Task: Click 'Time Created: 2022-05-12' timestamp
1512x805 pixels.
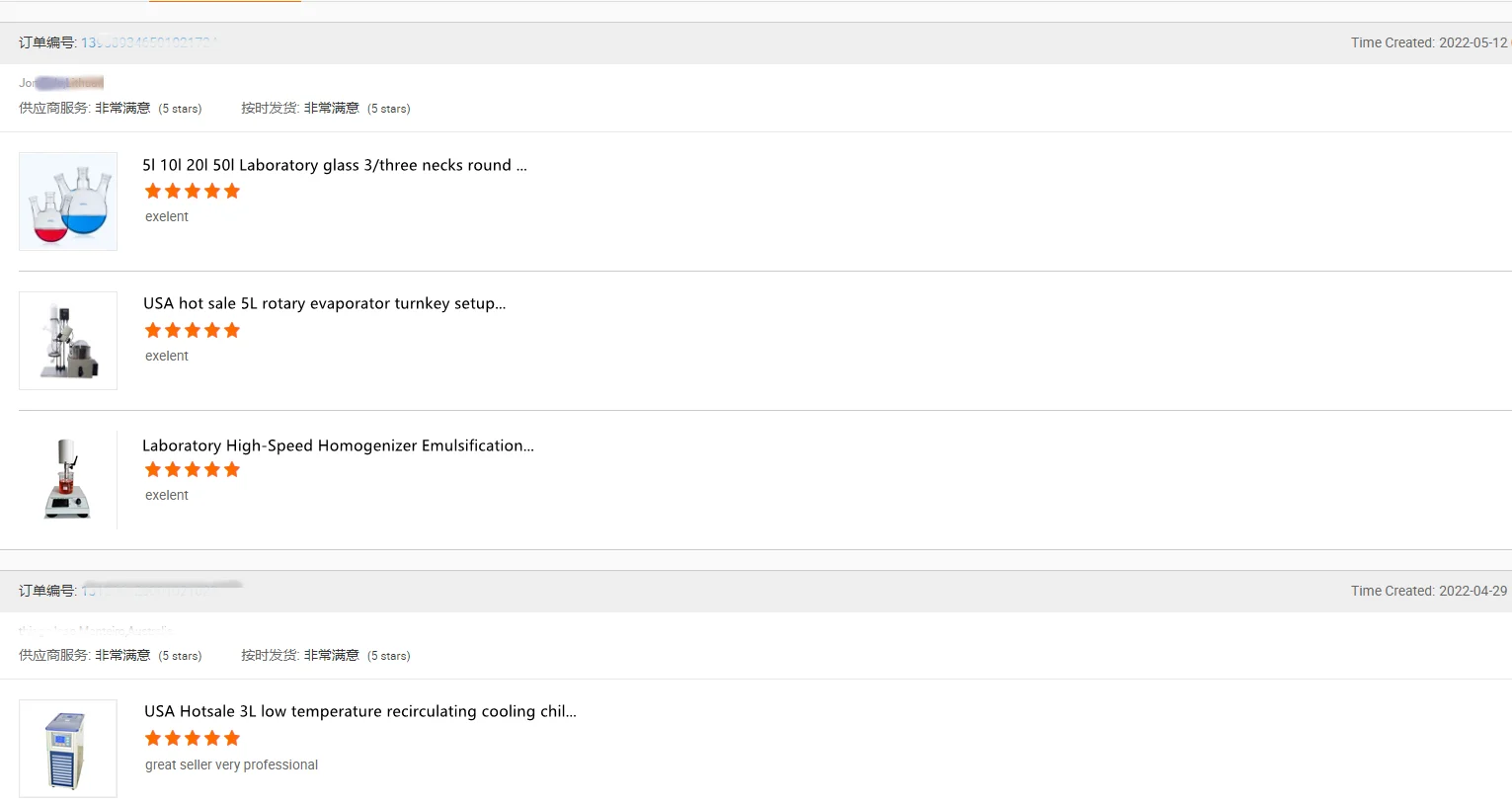Action: click(1428, 42)
